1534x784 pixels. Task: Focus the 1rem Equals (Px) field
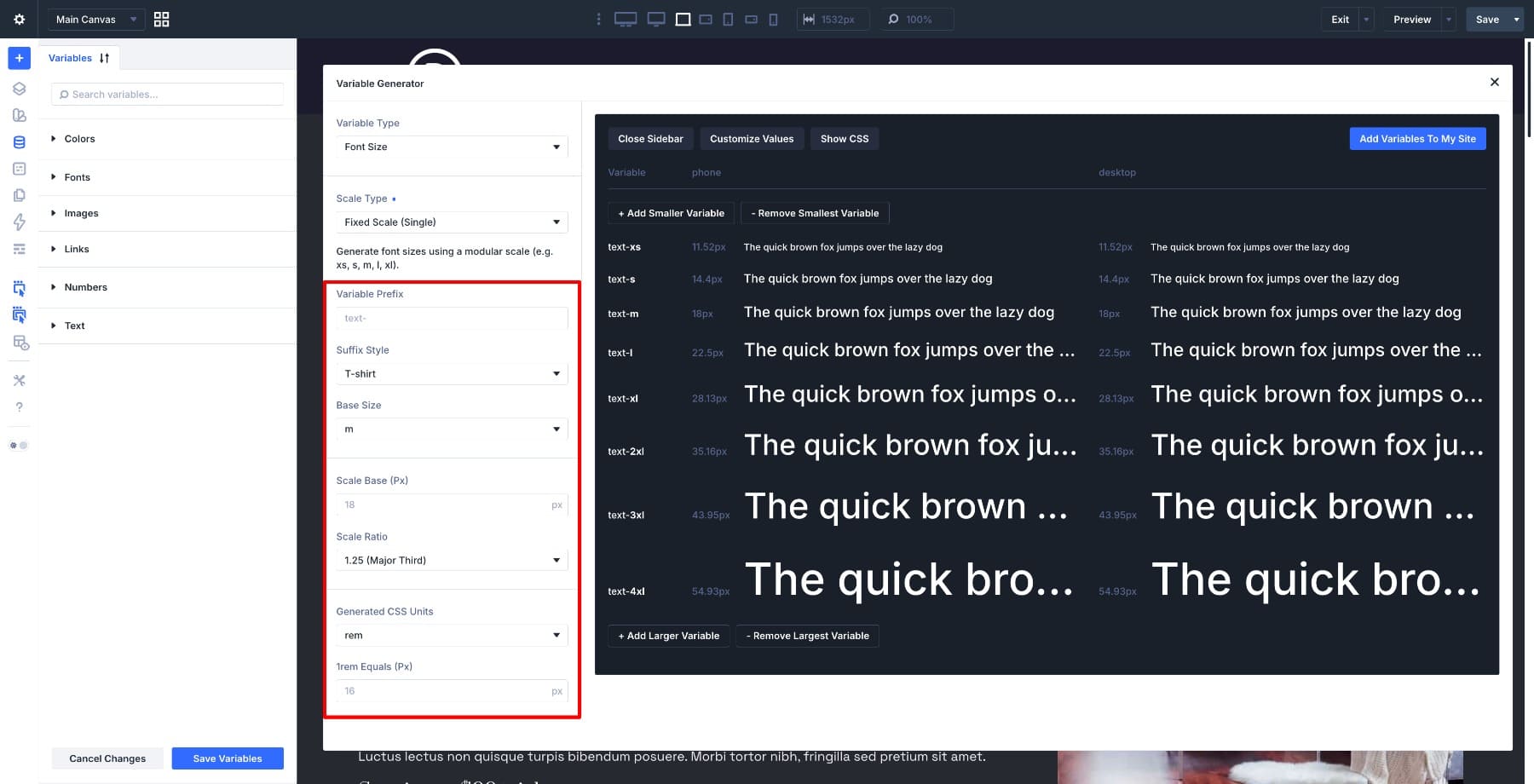coord(452,691)
